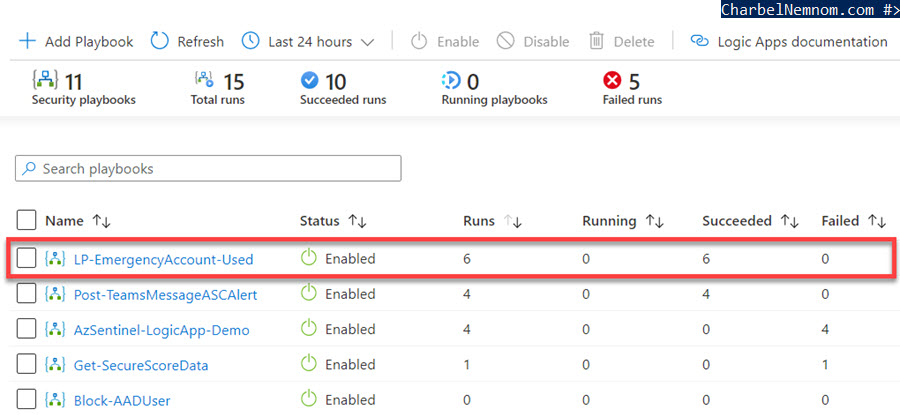Viewport: 900px width, 415px height.
Task: Click into the Search playbooks field
Action: coord(208,169)
